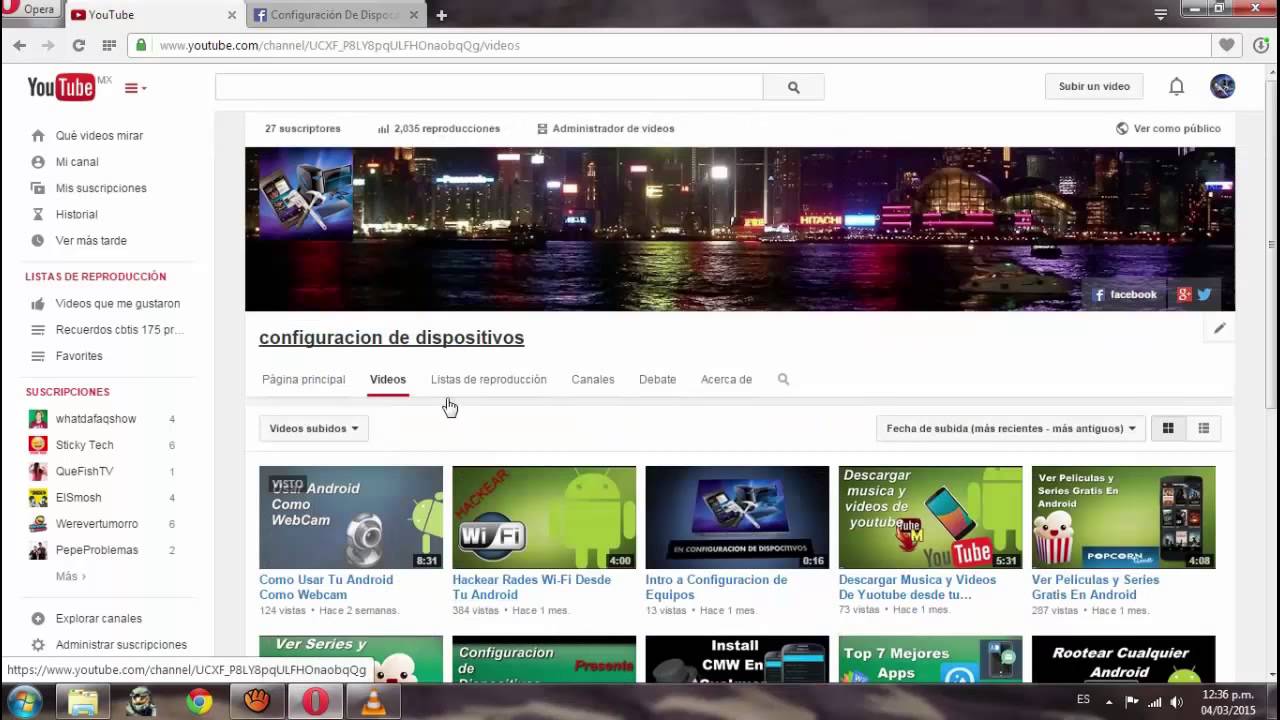Switch to the Facebook tab
The height and width of the screenshot is (720, 1280).
point(337,15)
